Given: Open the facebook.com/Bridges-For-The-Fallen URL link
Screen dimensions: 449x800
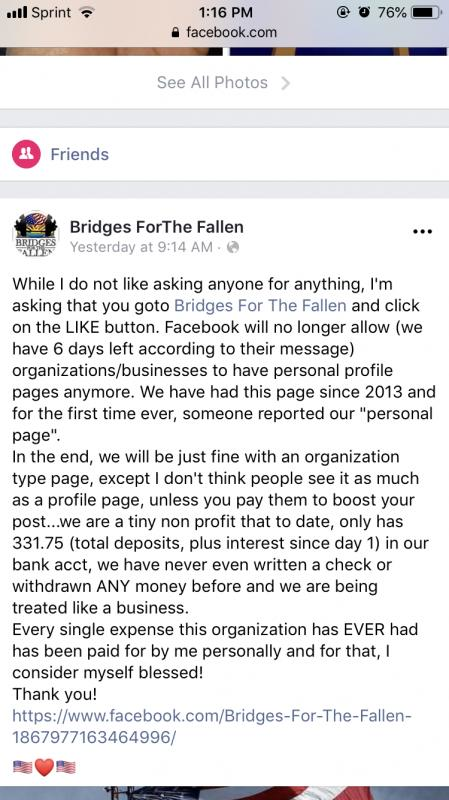Looking at the screenshot, I should (212, 727).
